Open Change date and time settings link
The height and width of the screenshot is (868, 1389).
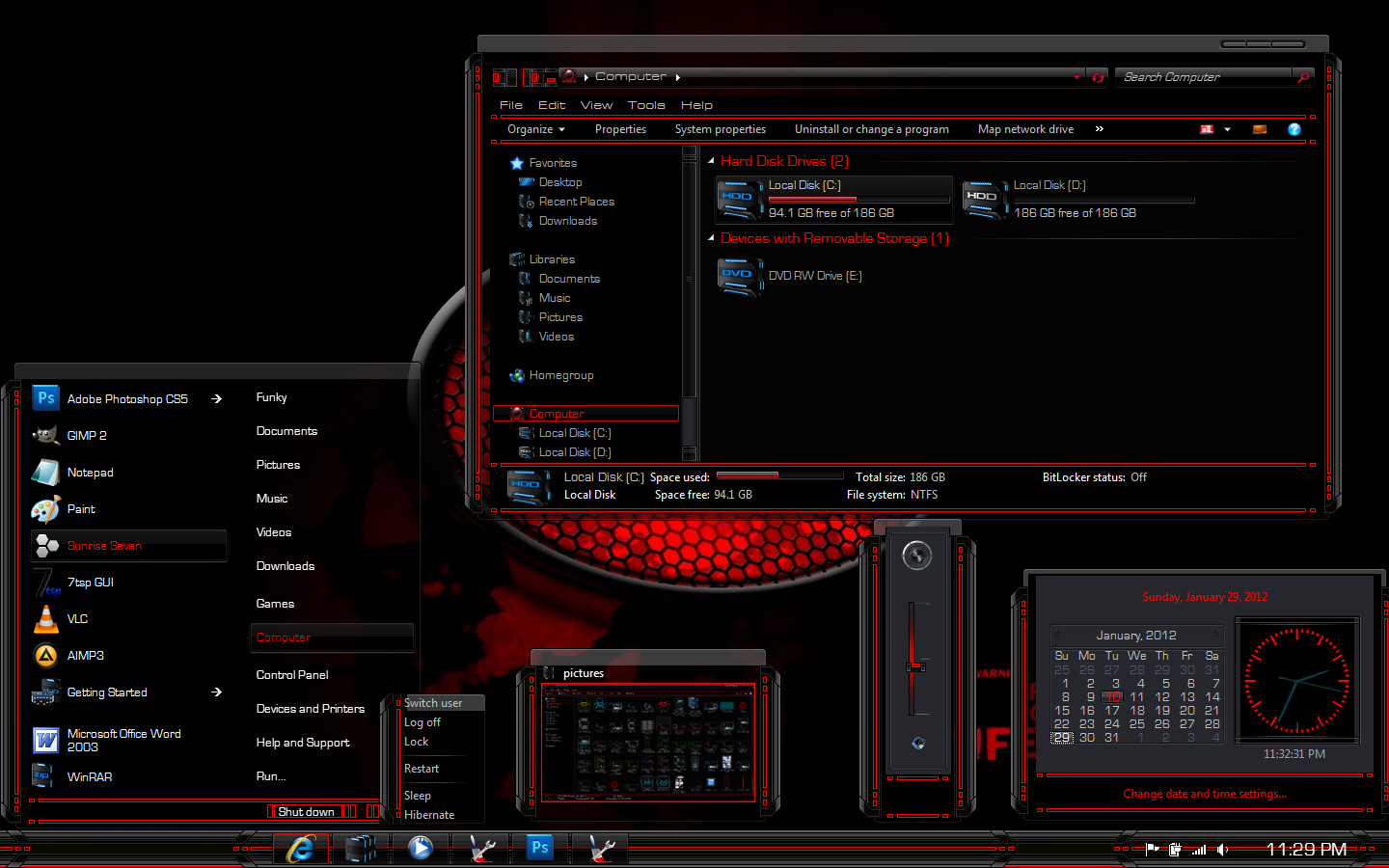coord(1205,793)
